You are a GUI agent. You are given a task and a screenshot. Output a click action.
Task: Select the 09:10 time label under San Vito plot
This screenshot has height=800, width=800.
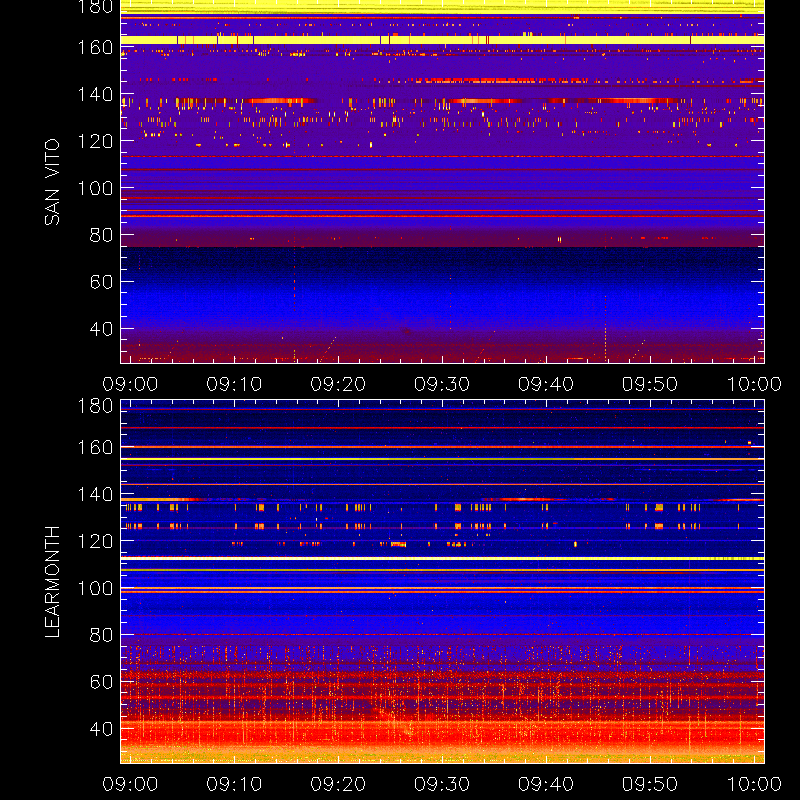tap(234, 384)
